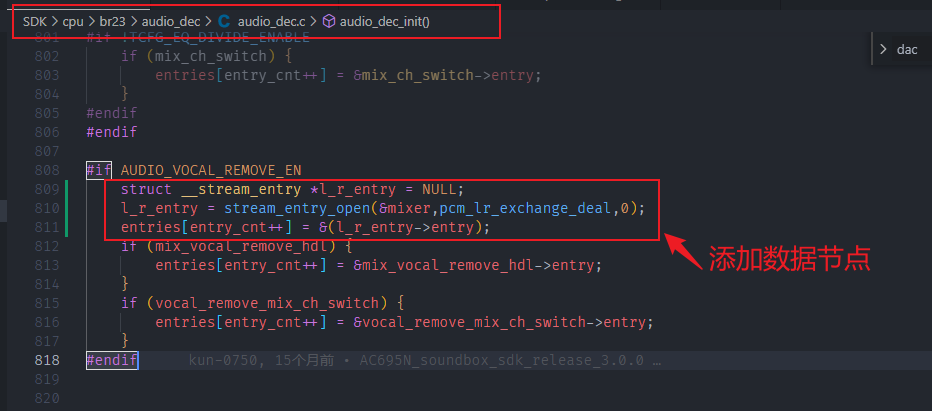Viewport: 932px width, 411px height.
Task: Click the audio_dec_init() cube symbol icon
Action: [329, 22]
